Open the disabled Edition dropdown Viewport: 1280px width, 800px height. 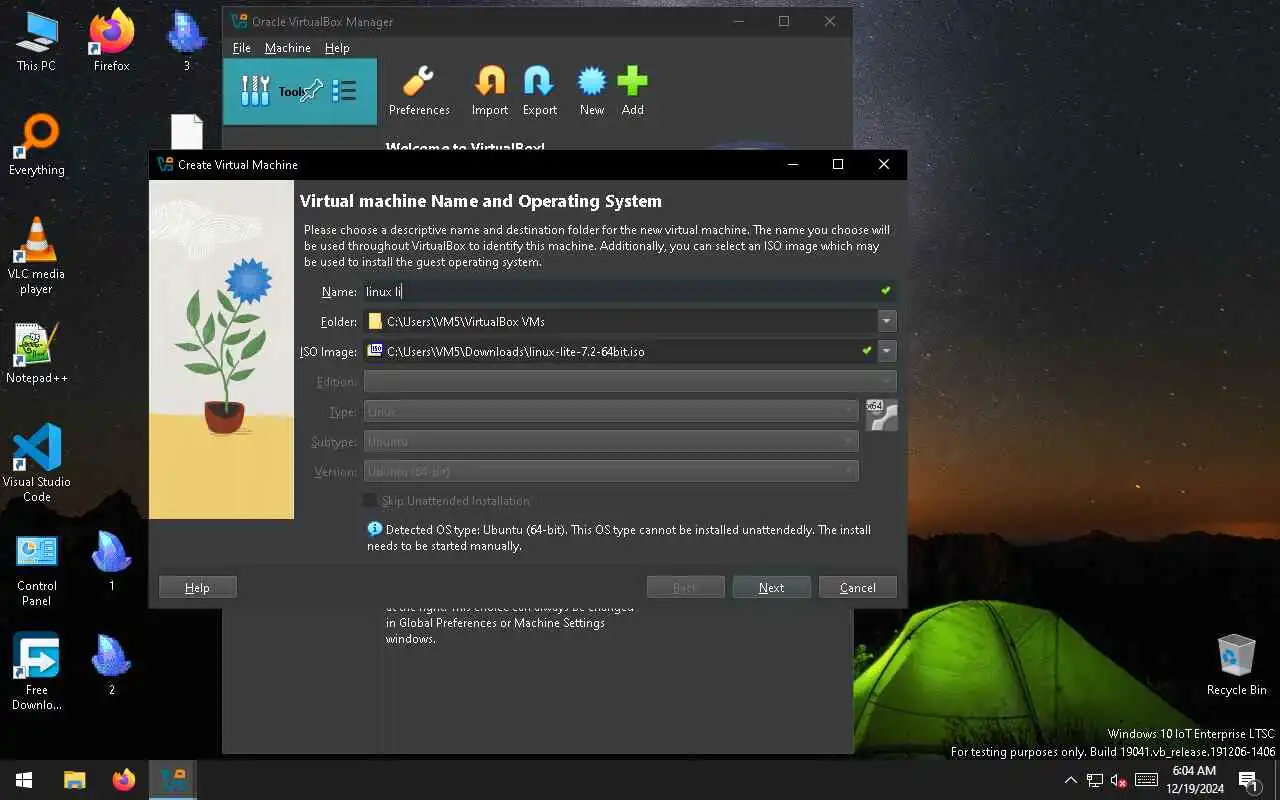click(630, 381)
